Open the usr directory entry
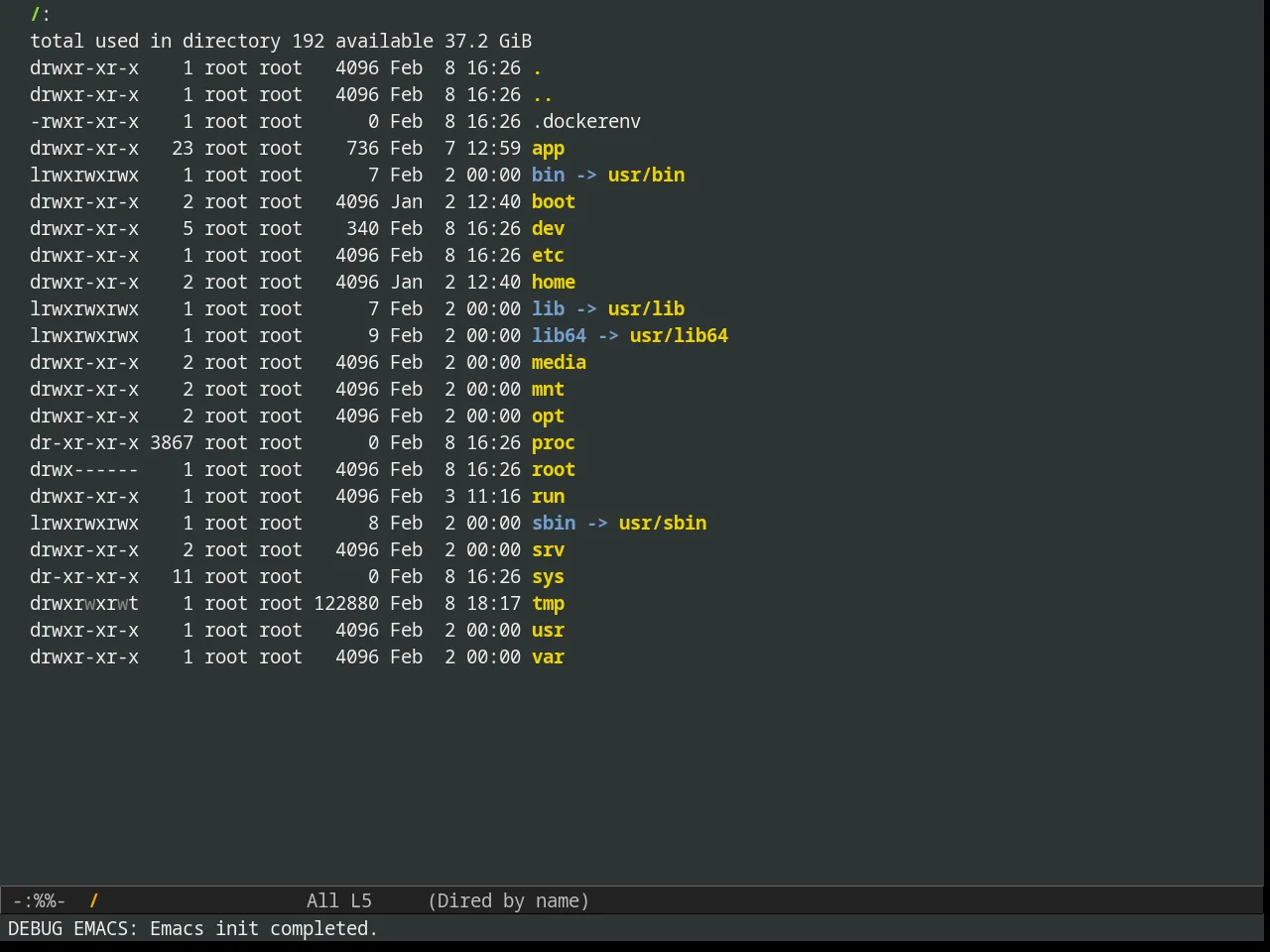 click(548, 631)
